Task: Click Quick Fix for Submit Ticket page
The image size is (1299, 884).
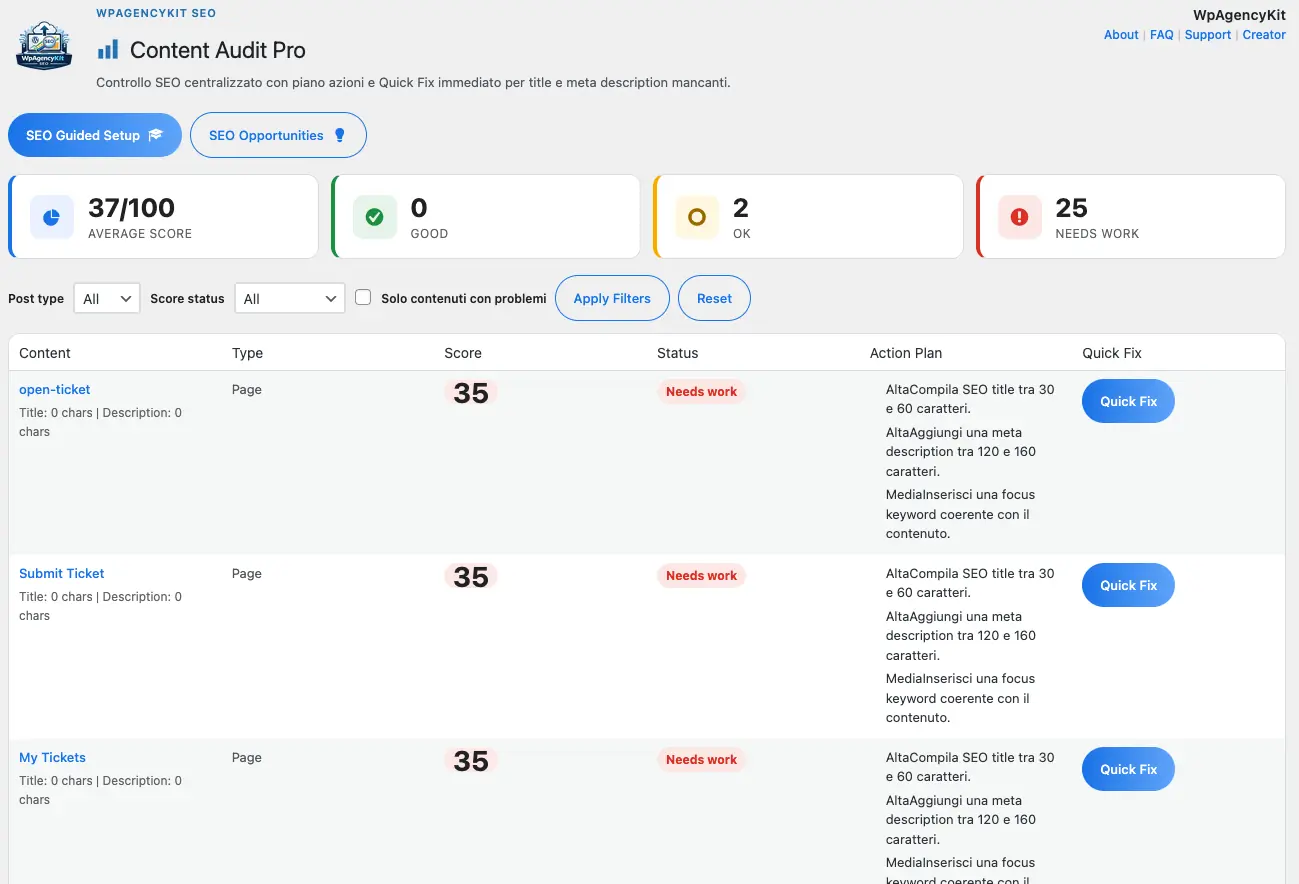Action: click(1128, 585)
